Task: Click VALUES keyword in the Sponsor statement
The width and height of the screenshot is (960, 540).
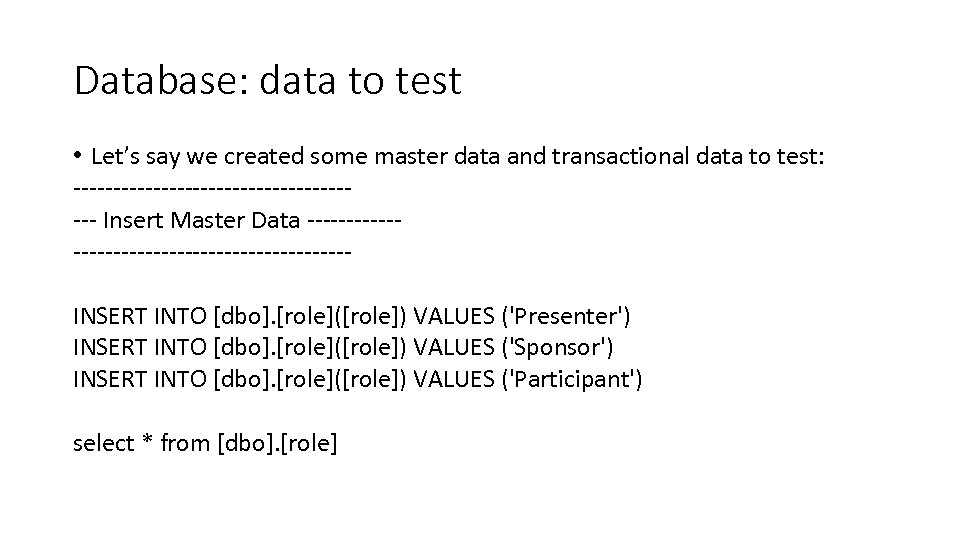Action: 454,347
